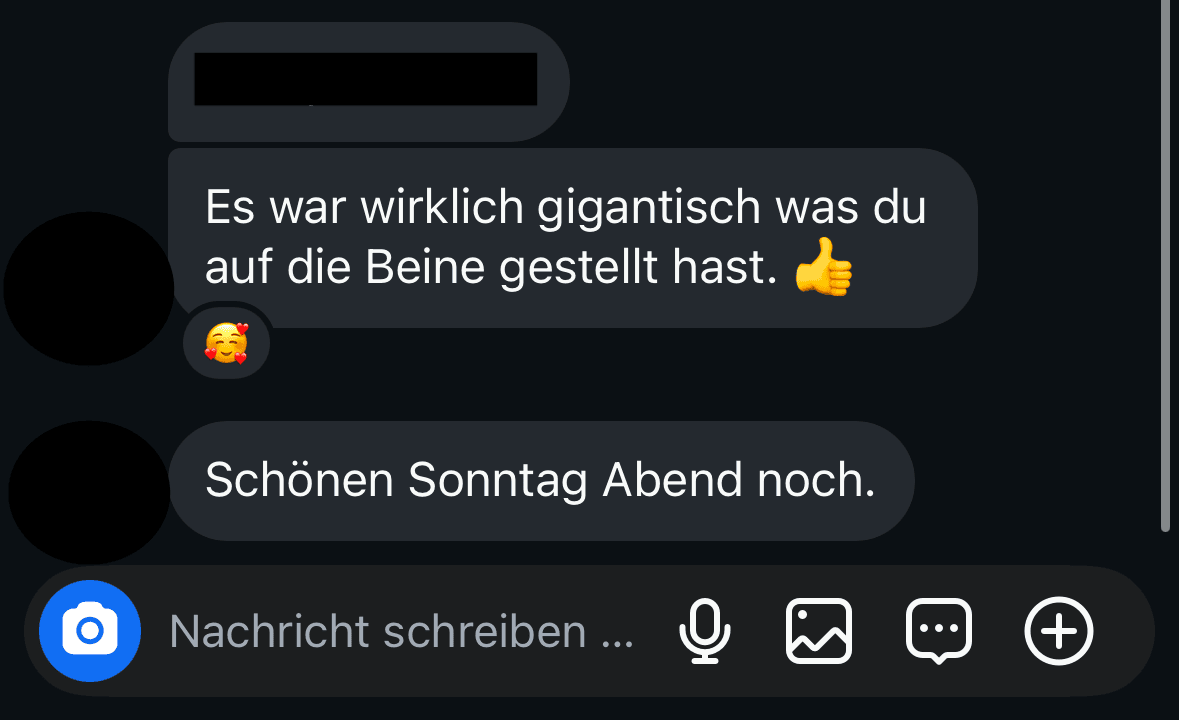The height and width of the screenshot is (720, 1179).
Task: Open the profile picture beside Schönen Sonntag message
Action: [89, 492]
